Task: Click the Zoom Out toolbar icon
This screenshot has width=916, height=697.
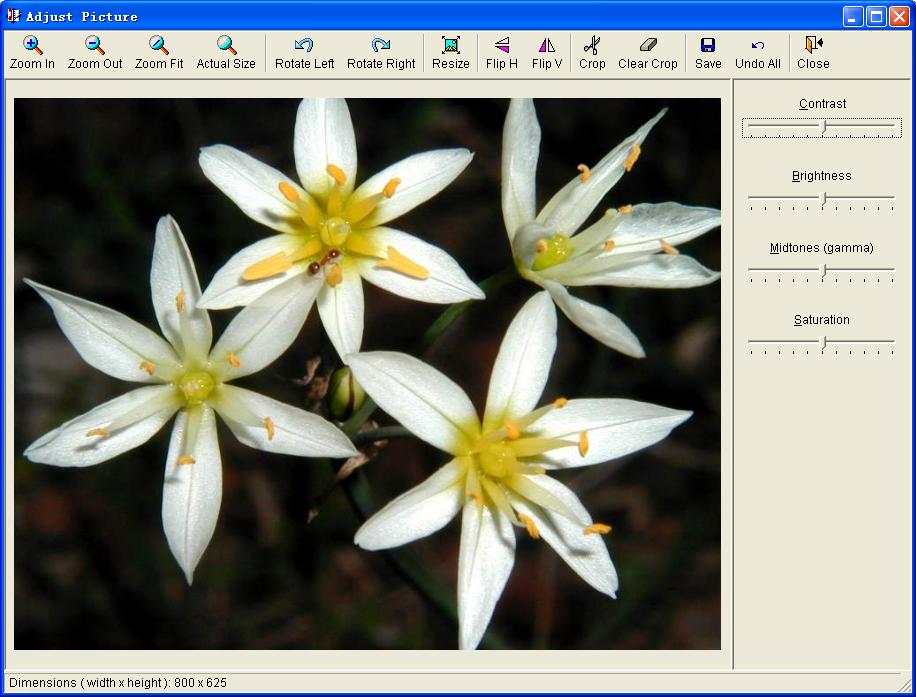Action: pos(95,46)
